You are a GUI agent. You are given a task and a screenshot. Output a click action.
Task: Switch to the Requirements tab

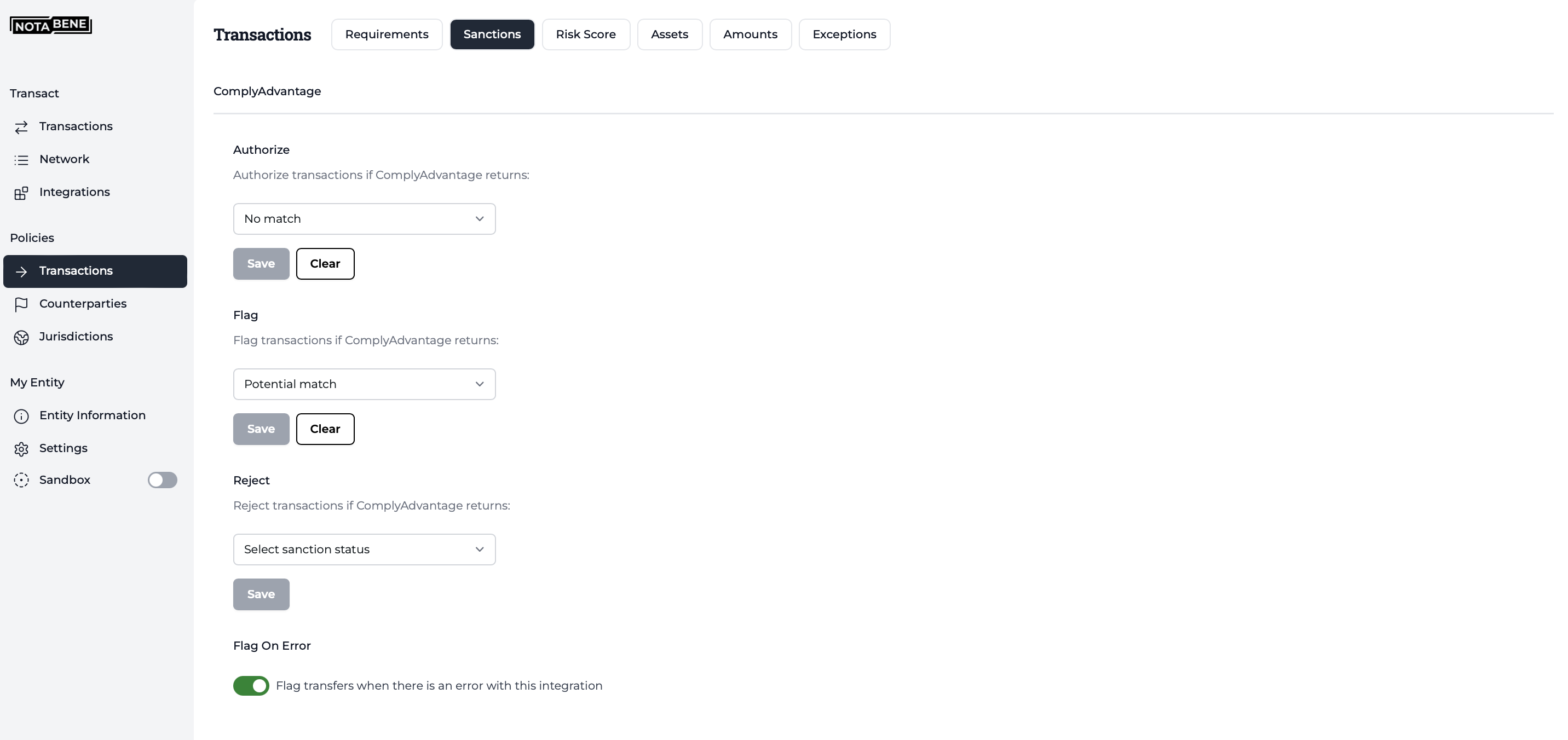pyautogui.click(x=387, y=34)
